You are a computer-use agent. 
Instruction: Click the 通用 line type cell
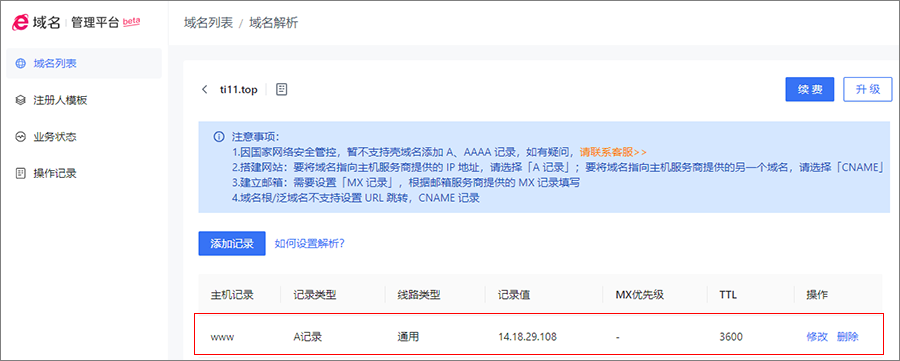pos(408,337)
